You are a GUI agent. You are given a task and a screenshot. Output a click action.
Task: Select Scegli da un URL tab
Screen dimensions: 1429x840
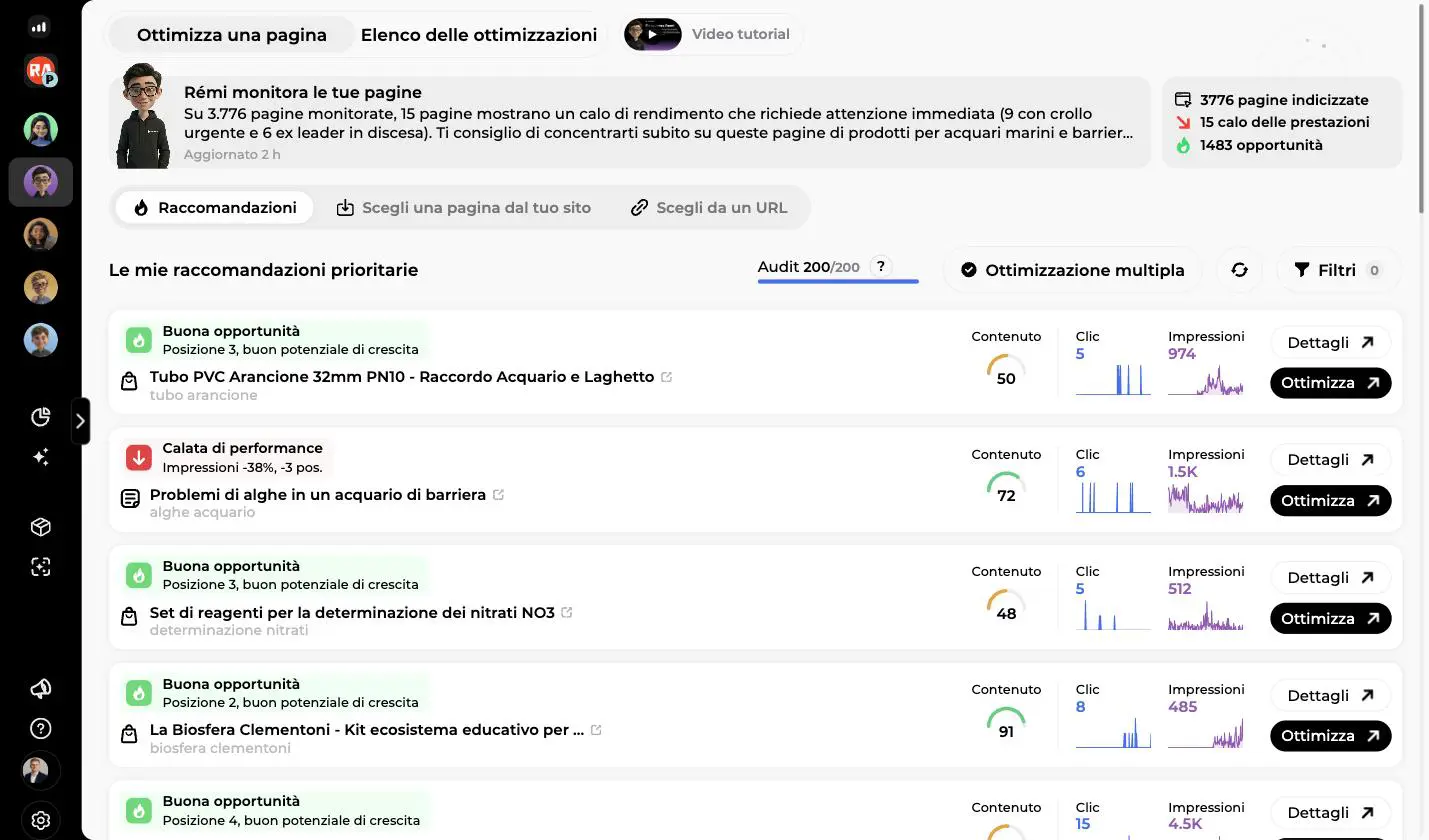click(708, 208)
